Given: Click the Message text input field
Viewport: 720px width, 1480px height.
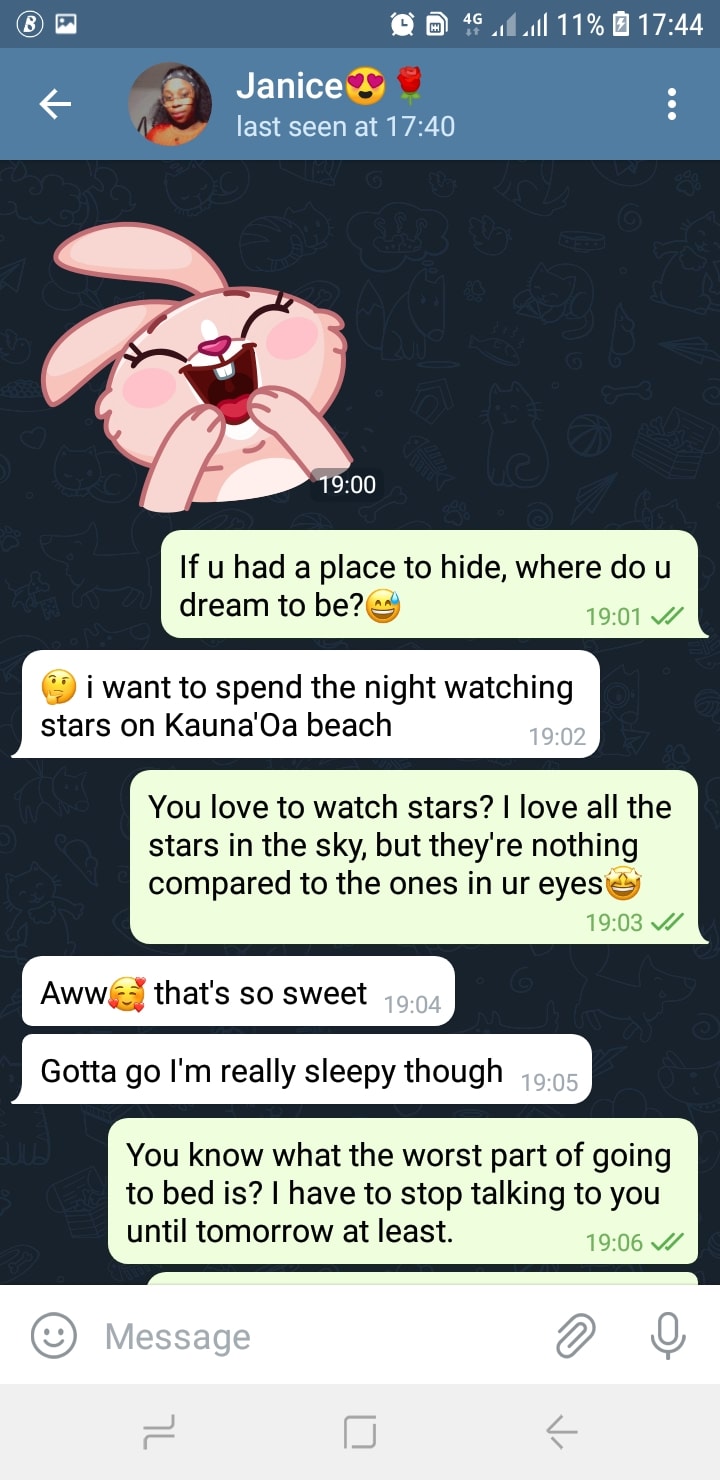Looking at the screenshot, I should click(320, 1336).
